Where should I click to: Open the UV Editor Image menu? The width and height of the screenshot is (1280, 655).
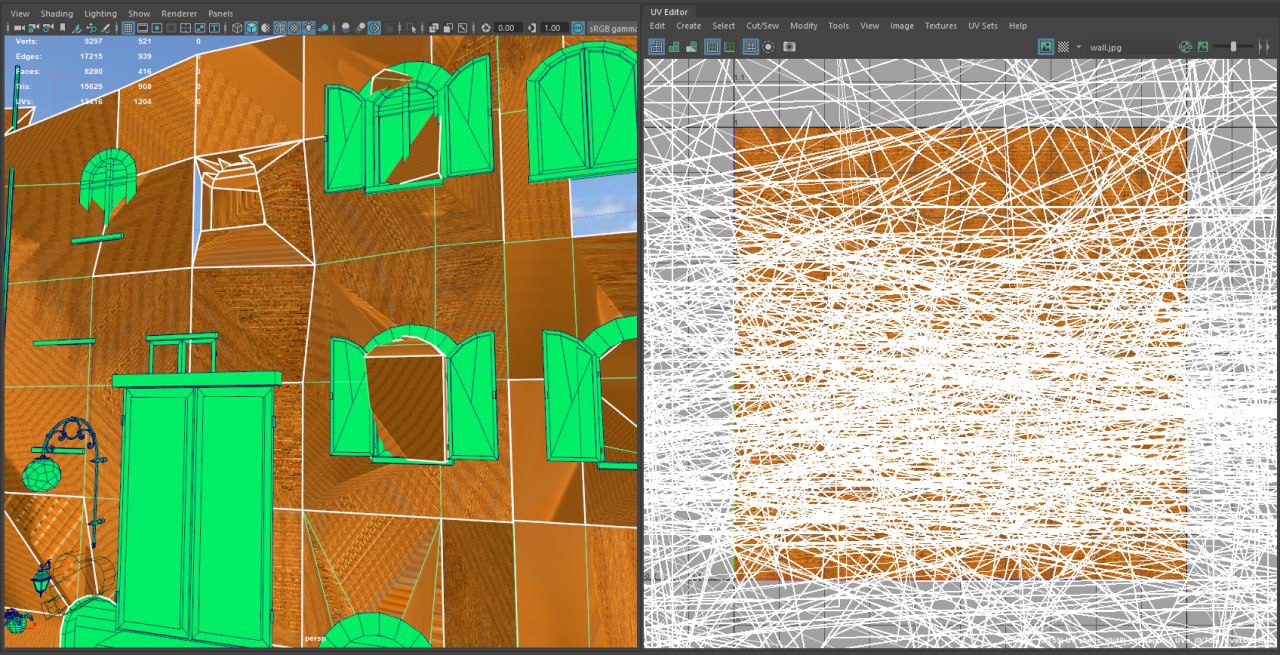[902, 26]
